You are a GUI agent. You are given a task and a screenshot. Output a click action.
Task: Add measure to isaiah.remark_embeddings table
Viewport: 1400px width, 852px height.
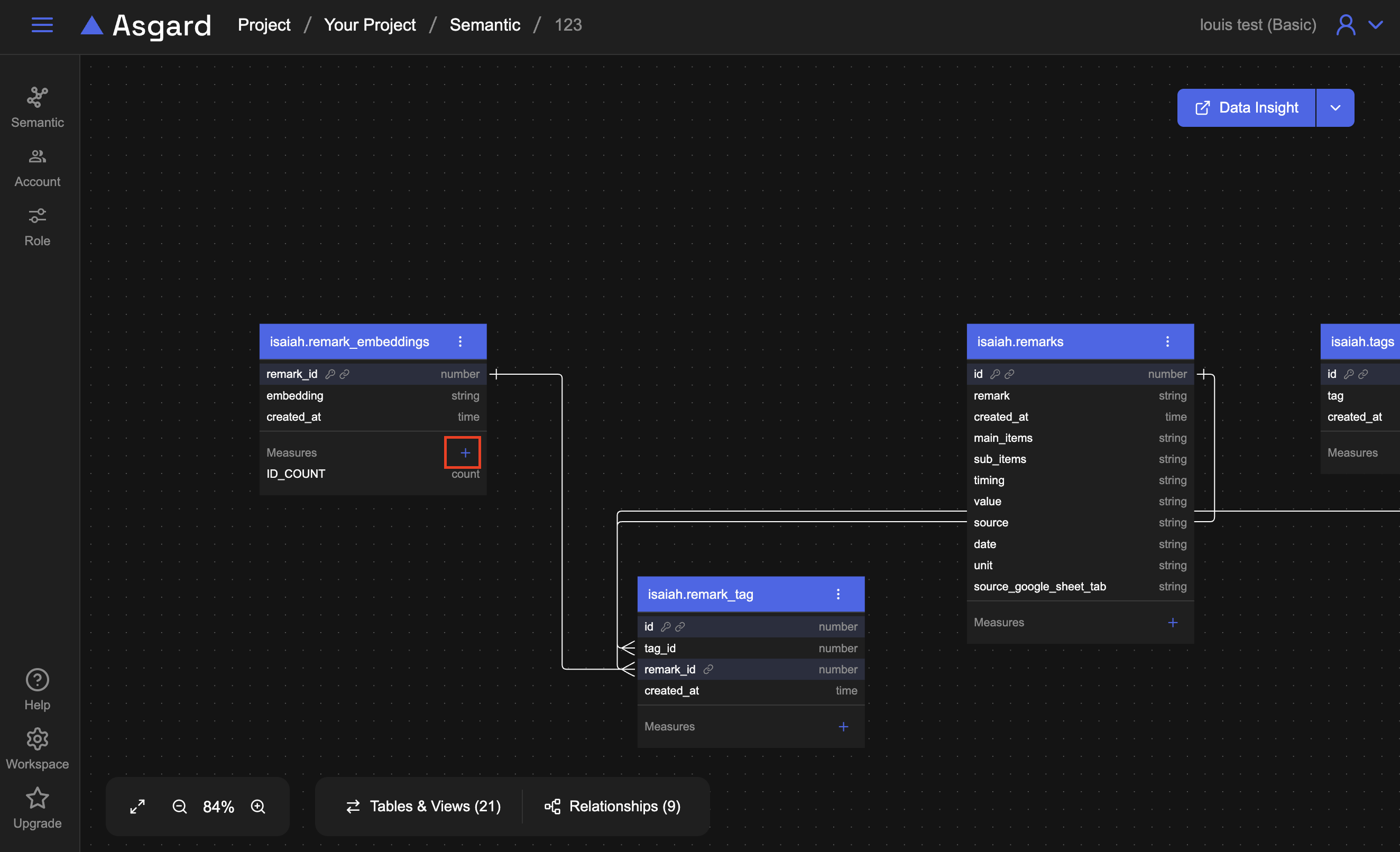[465, 453]
